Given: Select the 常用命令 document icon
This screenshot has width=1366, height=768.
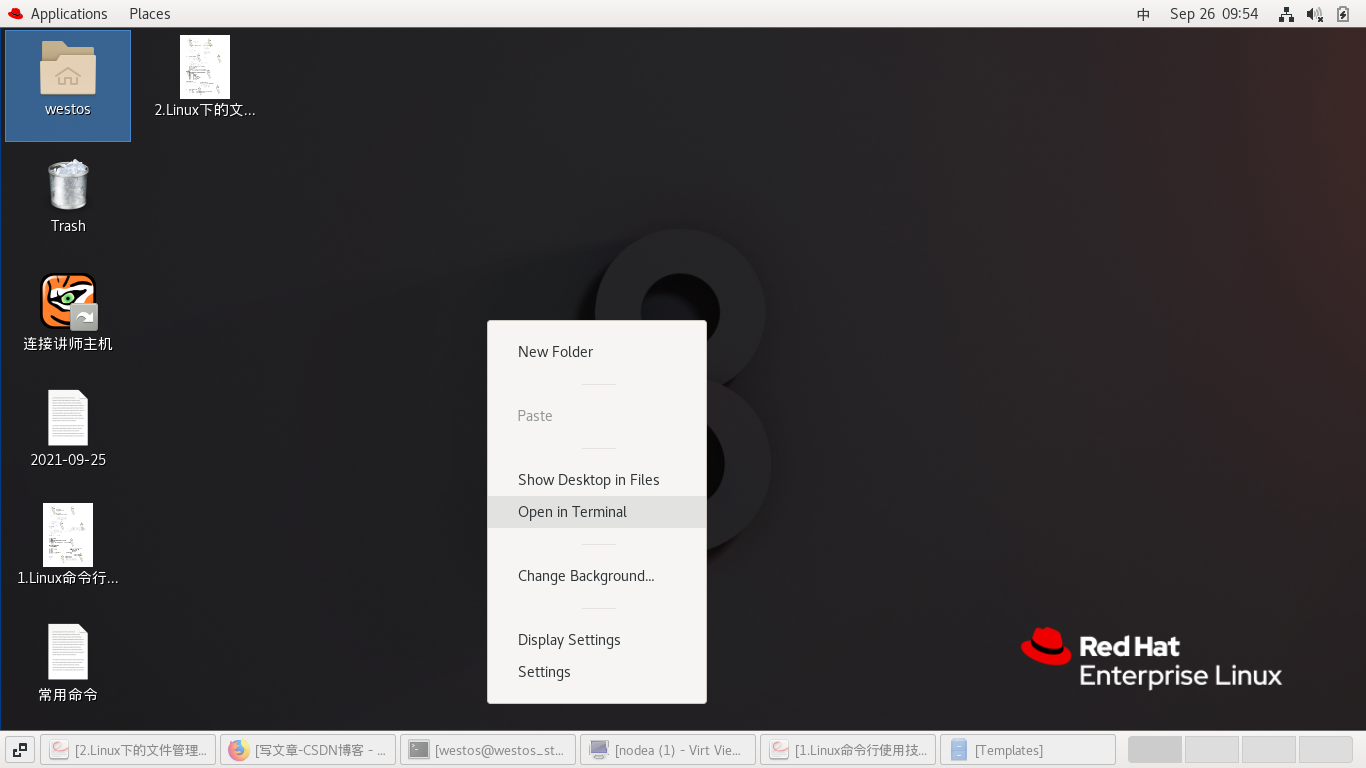Looking at the screenshot, I should [68, 652].
